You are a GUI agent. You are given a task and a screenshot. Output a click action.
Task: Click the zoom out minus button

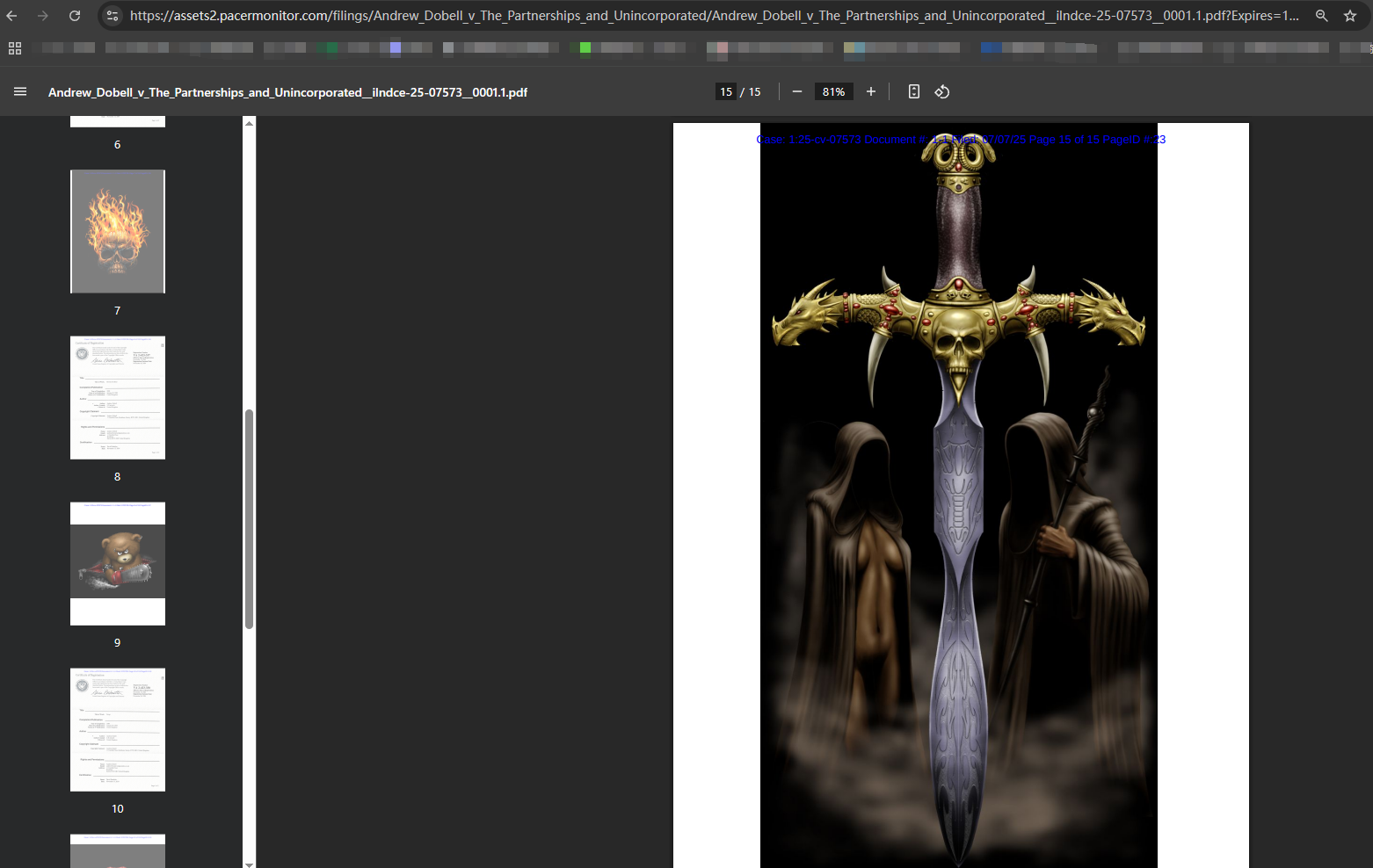797,91
